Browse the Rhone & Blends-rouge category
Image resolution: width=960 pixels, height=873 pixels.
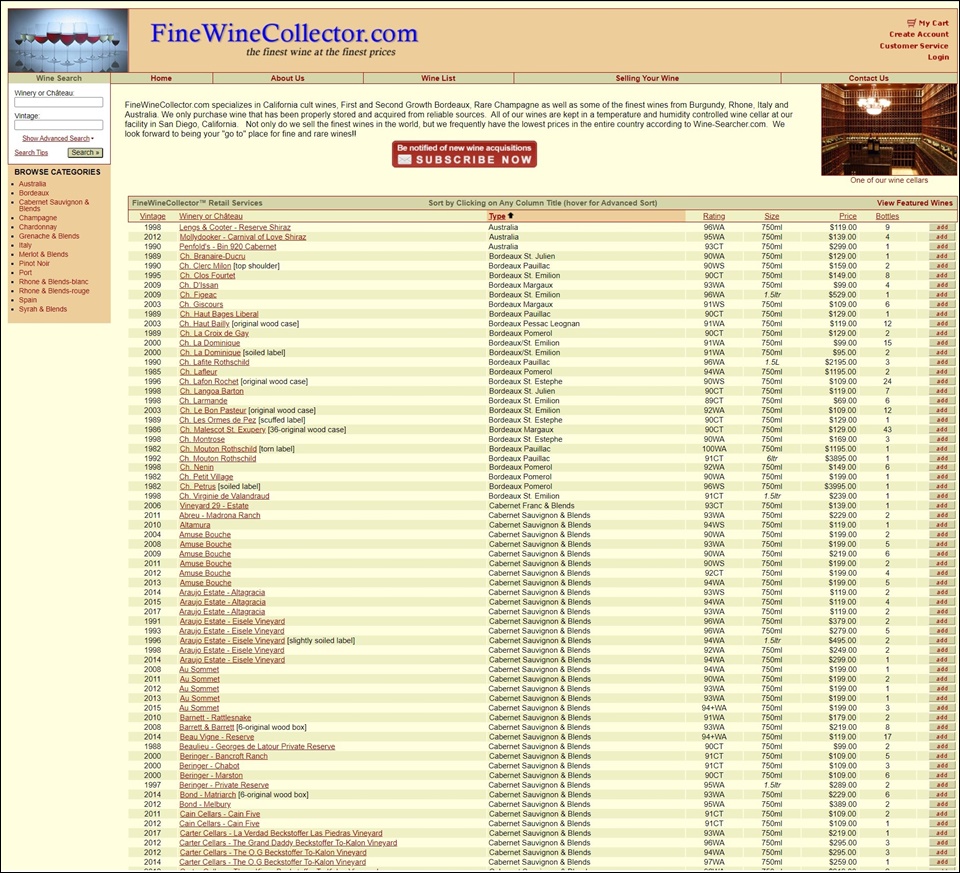[x=54, y=291]
